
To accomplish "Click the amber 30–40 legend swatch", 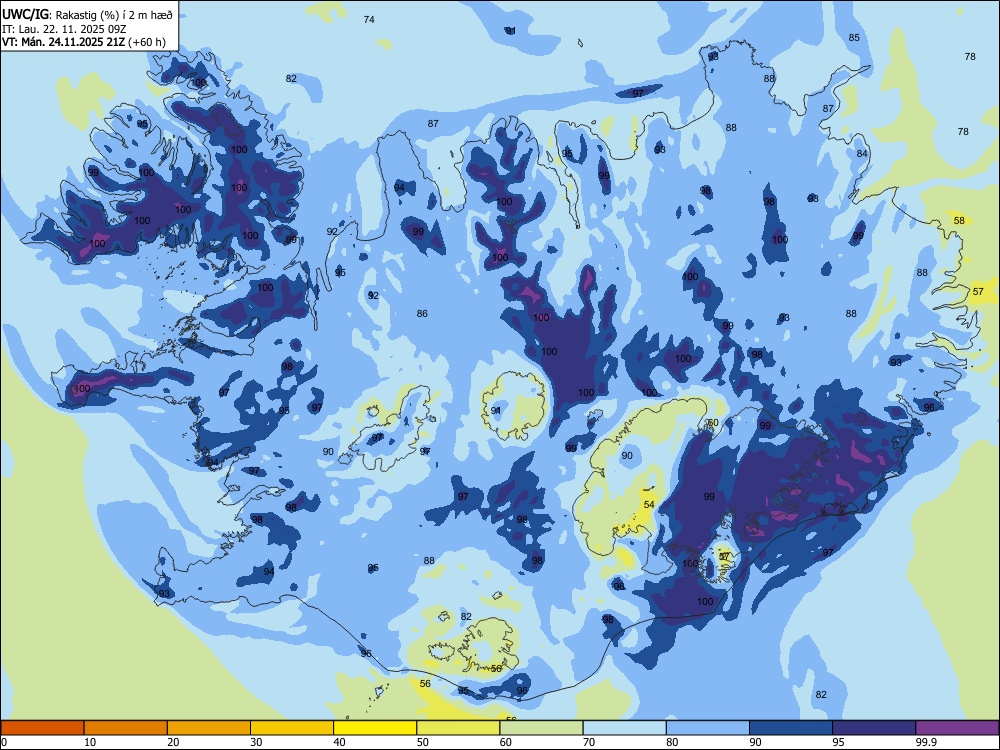I will (x=292, y=728).
